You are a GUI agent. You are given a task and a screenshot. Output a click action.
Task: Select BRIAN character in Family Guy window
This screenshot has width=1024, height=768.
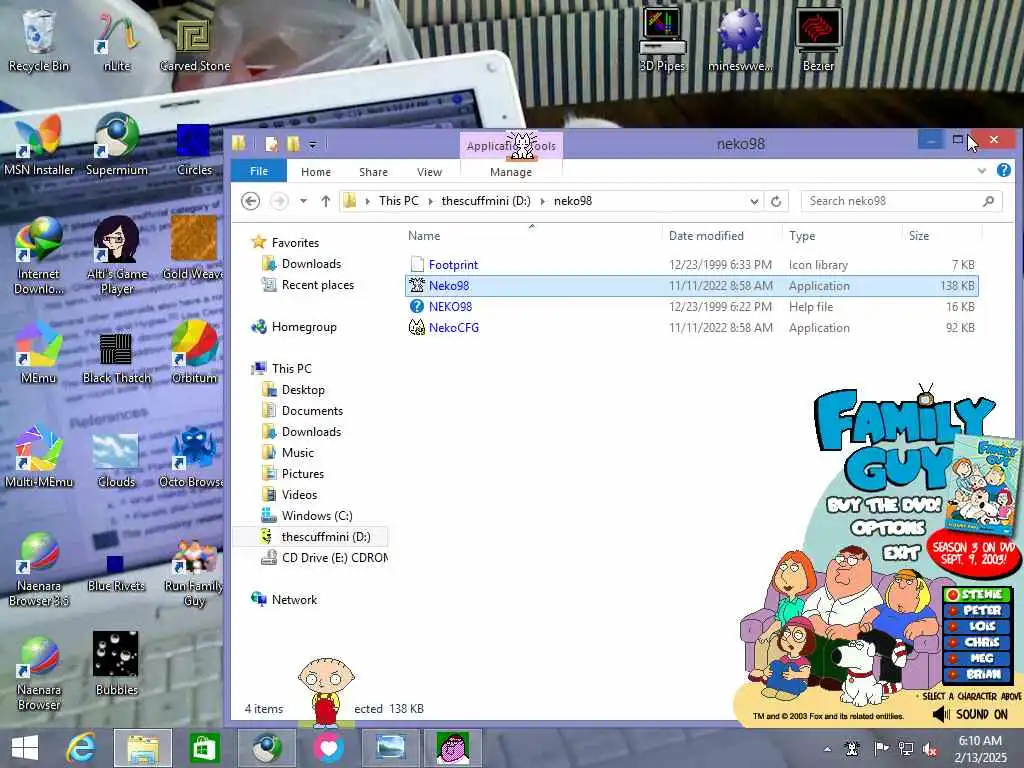tap(978, 674)
